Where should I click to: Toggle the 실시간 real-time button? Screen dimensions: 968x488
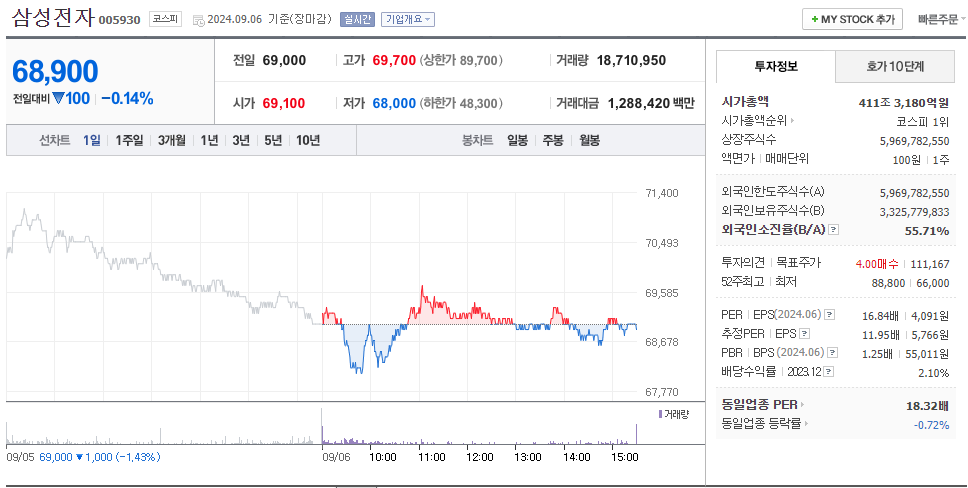tap(357, 19)
